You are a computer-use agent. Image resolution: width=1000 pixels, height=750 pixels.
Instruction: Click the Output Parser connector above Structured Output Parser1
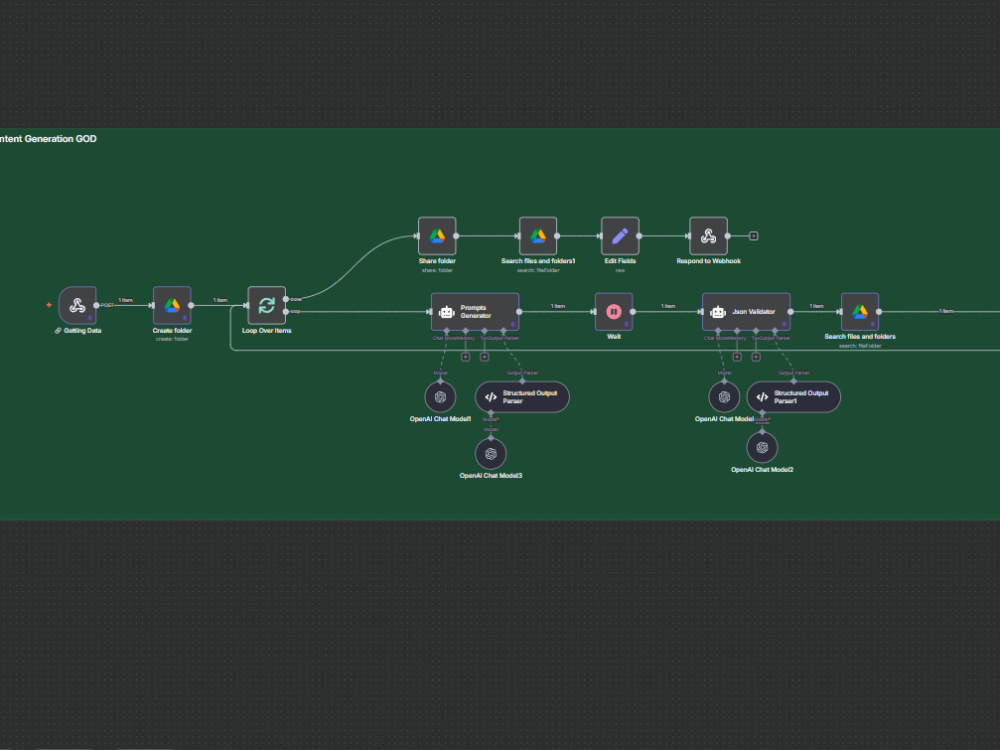[x=793, y=381]
